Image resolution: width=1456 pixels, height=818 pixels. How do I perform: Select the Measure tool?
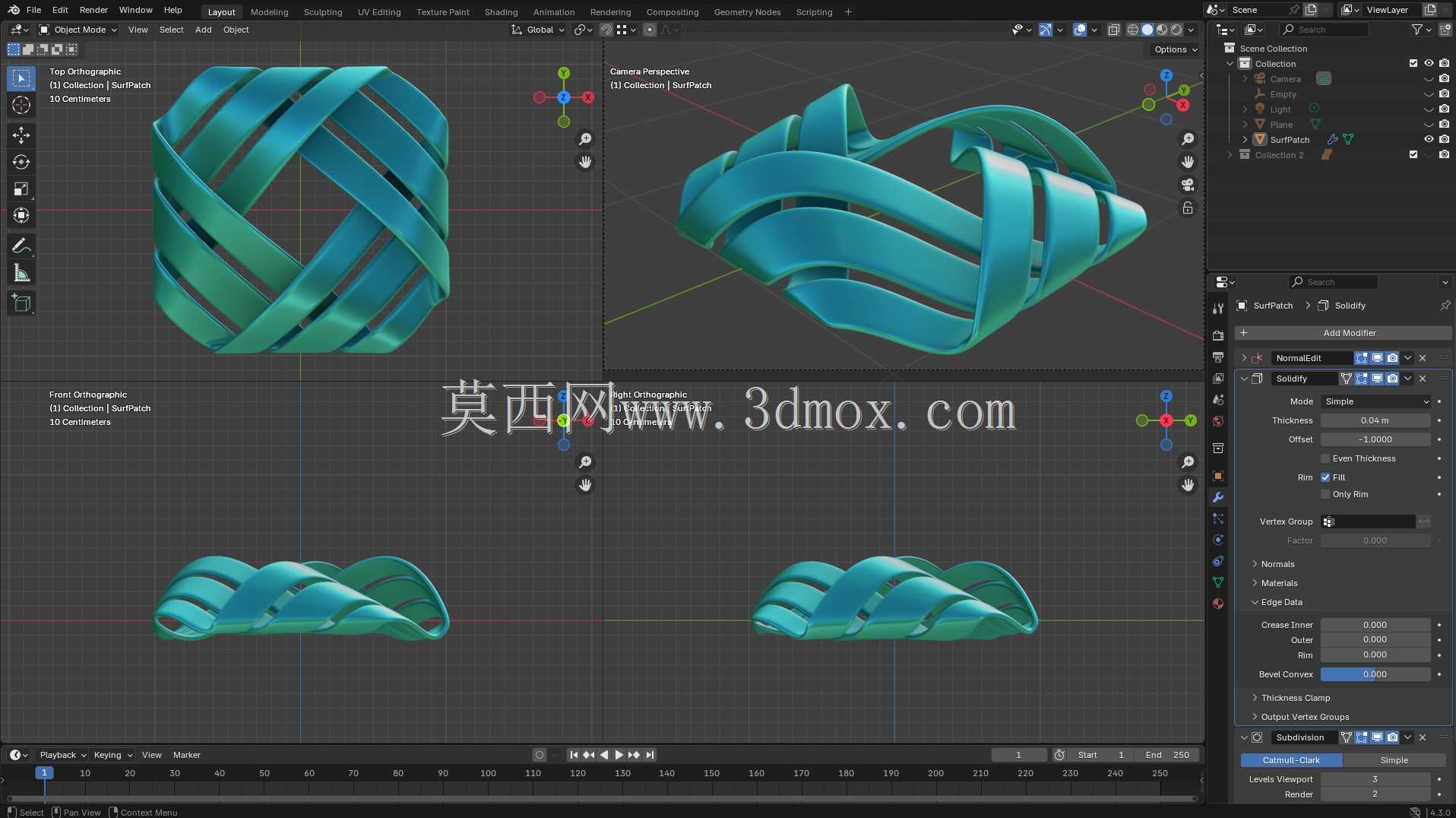(x=21, y=273)
